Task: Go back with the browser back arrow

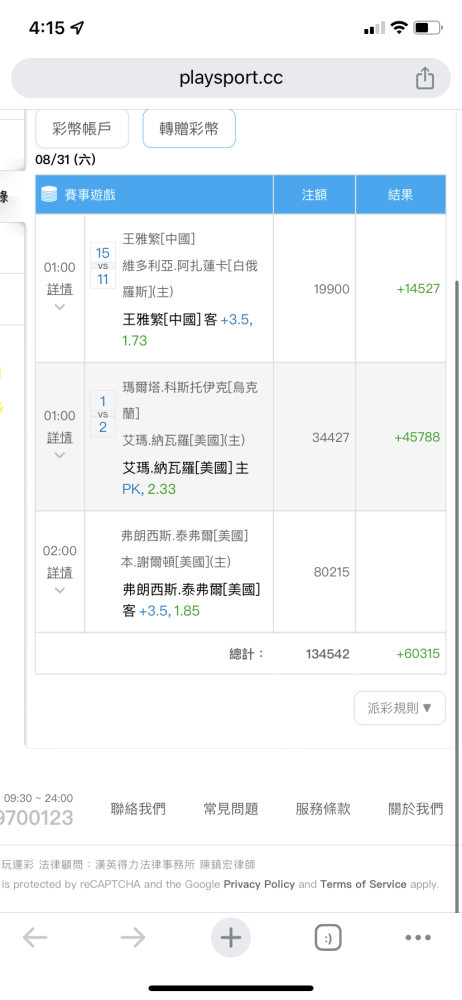Action: click(35, 938)
